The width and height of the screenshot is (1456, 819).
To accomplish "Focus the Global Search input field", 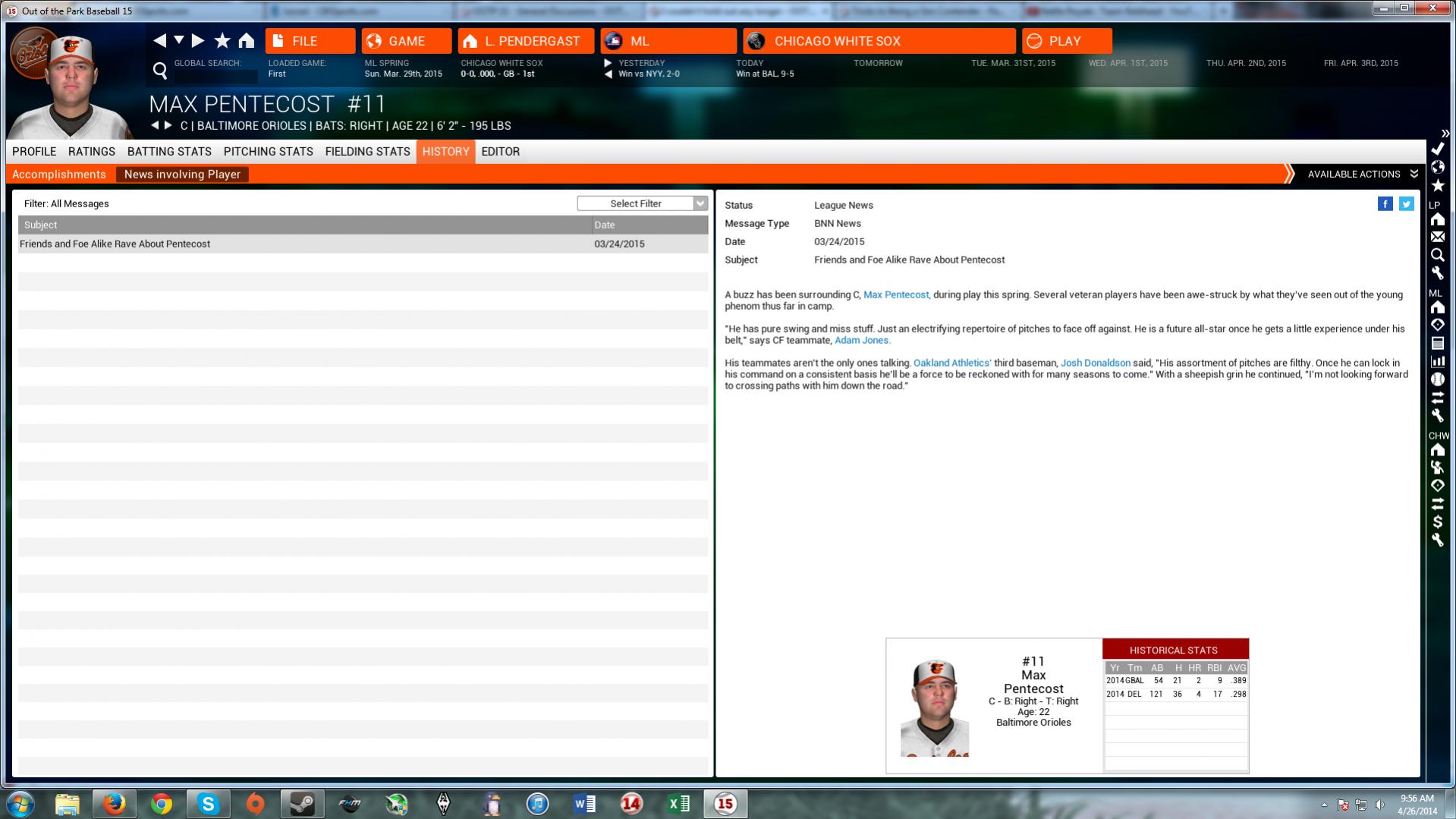I will [x=215, y=76].
